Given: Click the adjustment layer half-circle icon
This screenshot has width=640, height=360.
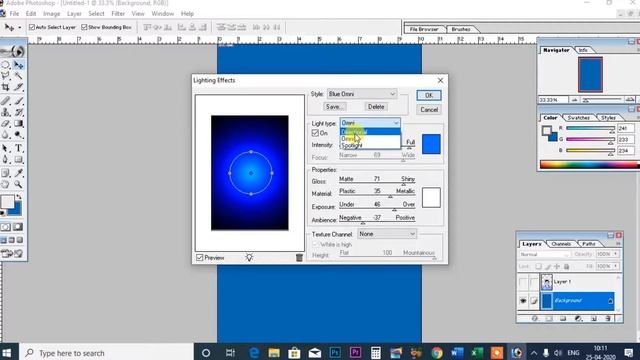Looking at the screenshot, I should [578, 318].
